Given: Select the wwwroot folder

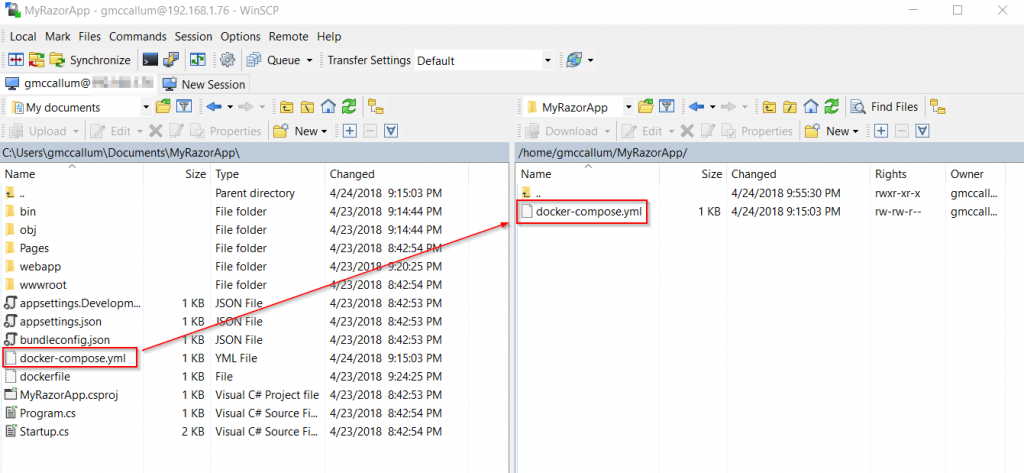Looking at the screenshot, I should [x=43, y=284].
